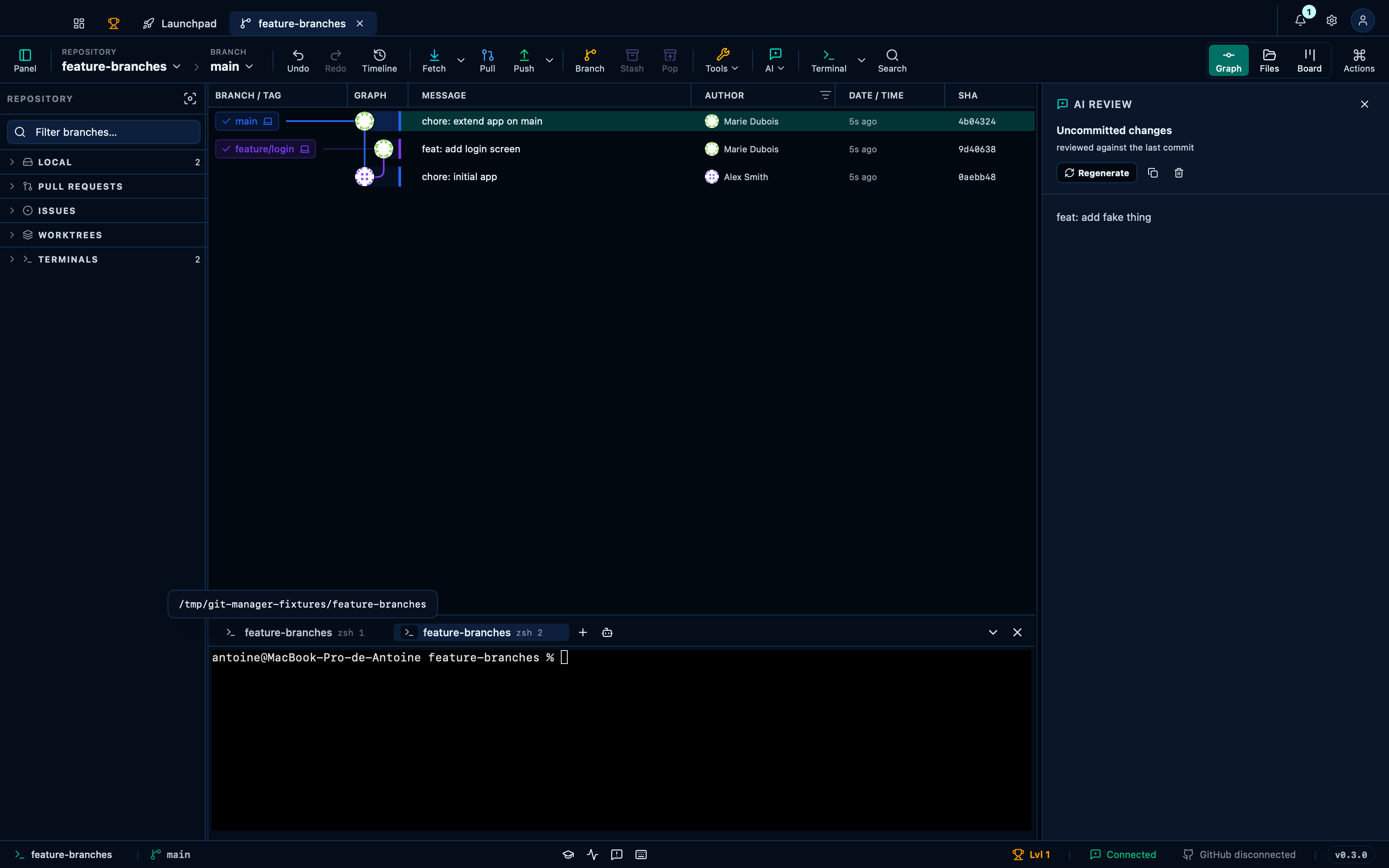1389x868 pixels.
Task: Push commits to remote
Action: pyautogui.click(x=524, y=60)
